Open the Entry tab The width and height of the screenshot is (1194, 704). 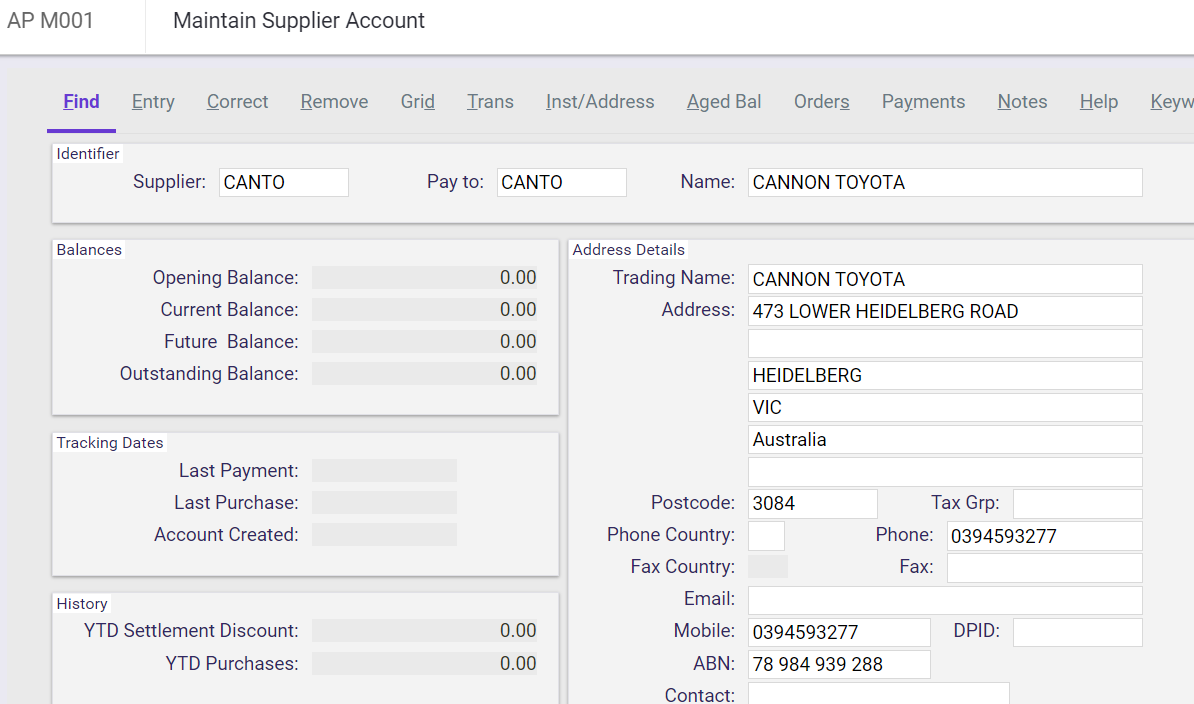click(153, 102)
